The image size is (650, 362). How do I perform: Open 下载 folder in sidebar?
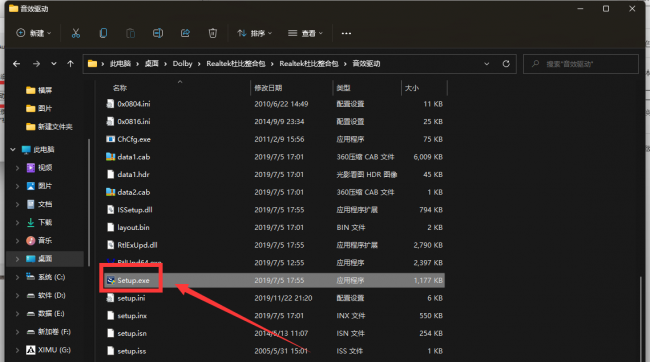click(x=45, y=222)
